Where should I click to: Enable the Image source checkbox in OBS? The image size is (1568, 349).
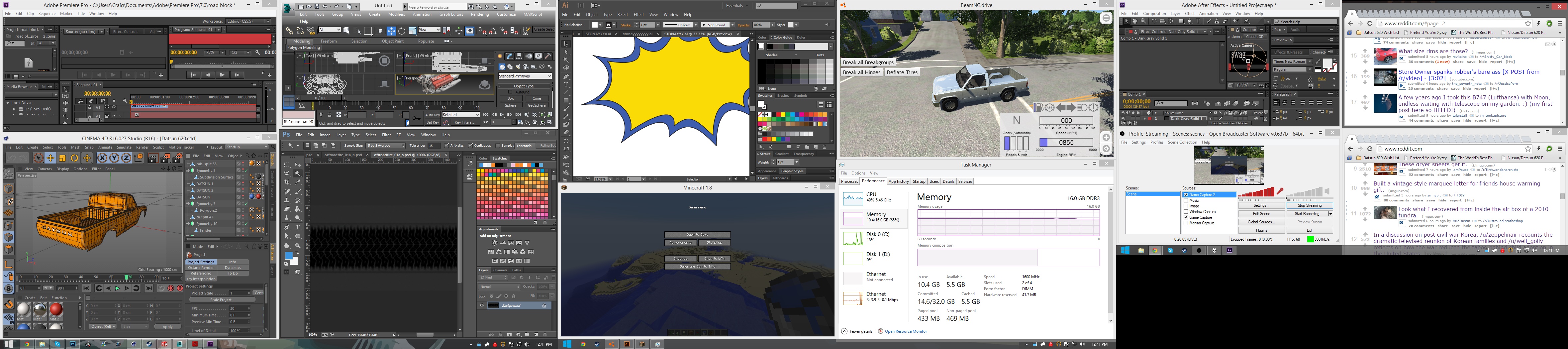1186,206
